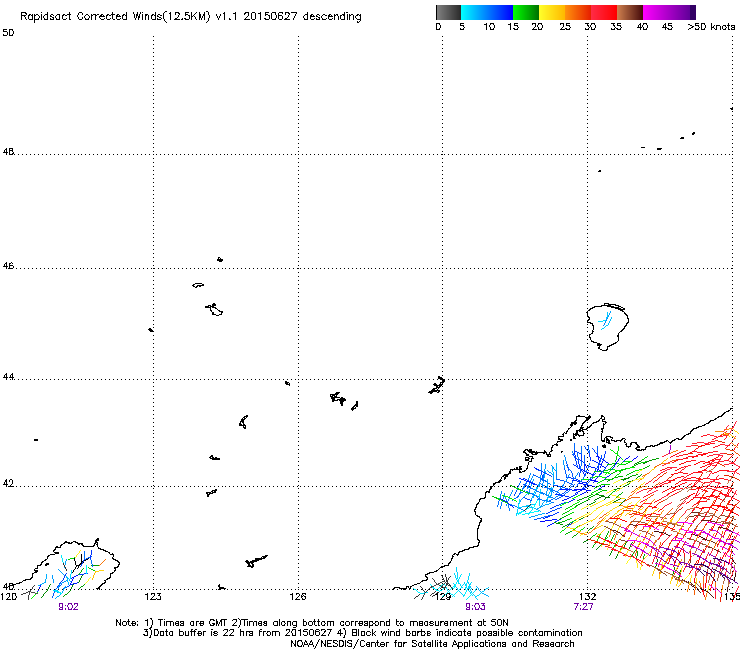Click the longitude label '123'
Viewport: 740px width, 650px height.
coord(153,597)
